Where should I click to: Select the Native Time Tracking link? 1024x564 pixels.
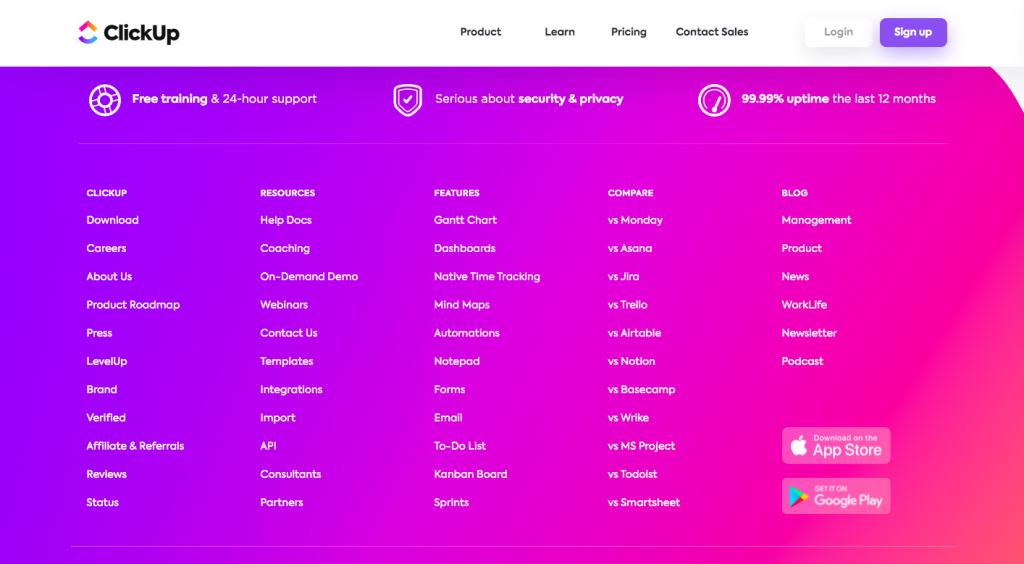[x=487, y=277]
